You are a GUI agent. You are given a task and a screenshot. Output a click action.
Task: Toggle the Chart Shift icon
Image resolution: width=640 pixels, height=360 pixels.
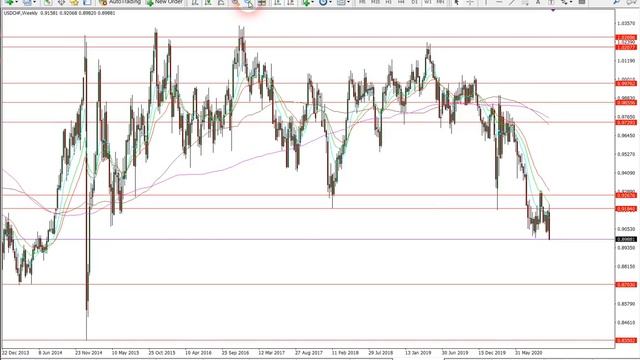(290, 2)
